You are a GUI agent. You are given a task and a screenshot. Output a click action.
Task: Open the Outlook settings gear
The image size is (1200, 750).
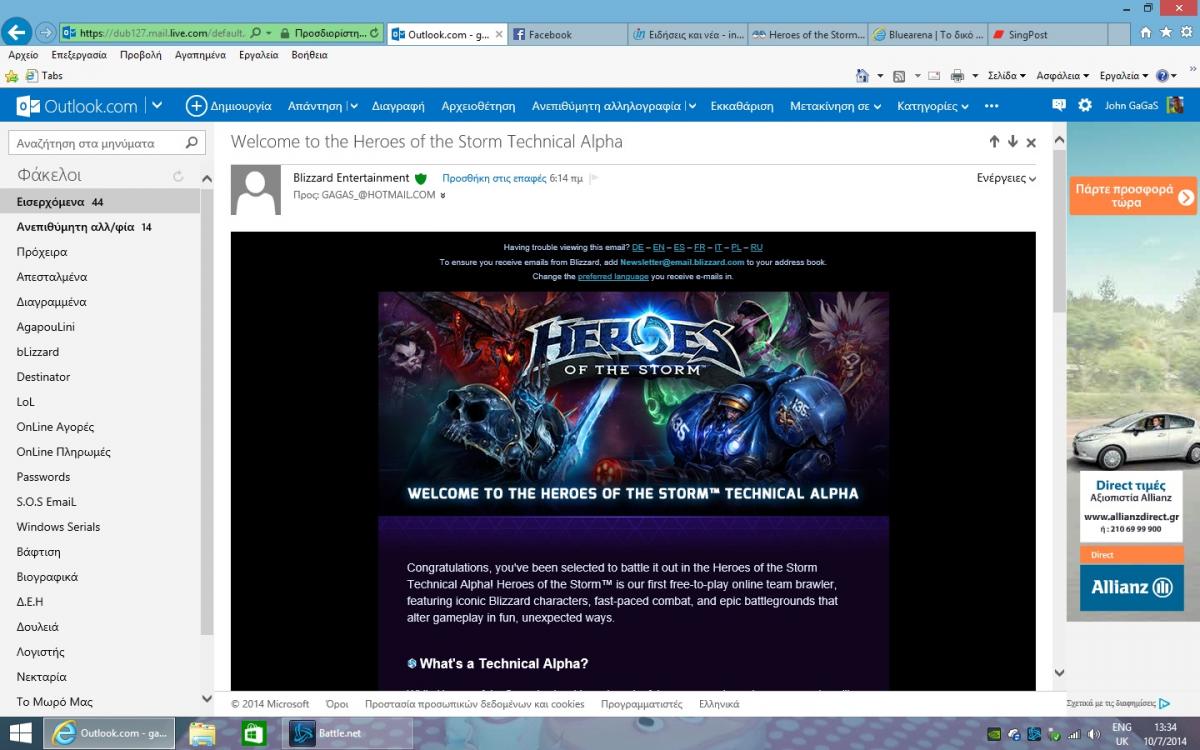coord(1085,105)
